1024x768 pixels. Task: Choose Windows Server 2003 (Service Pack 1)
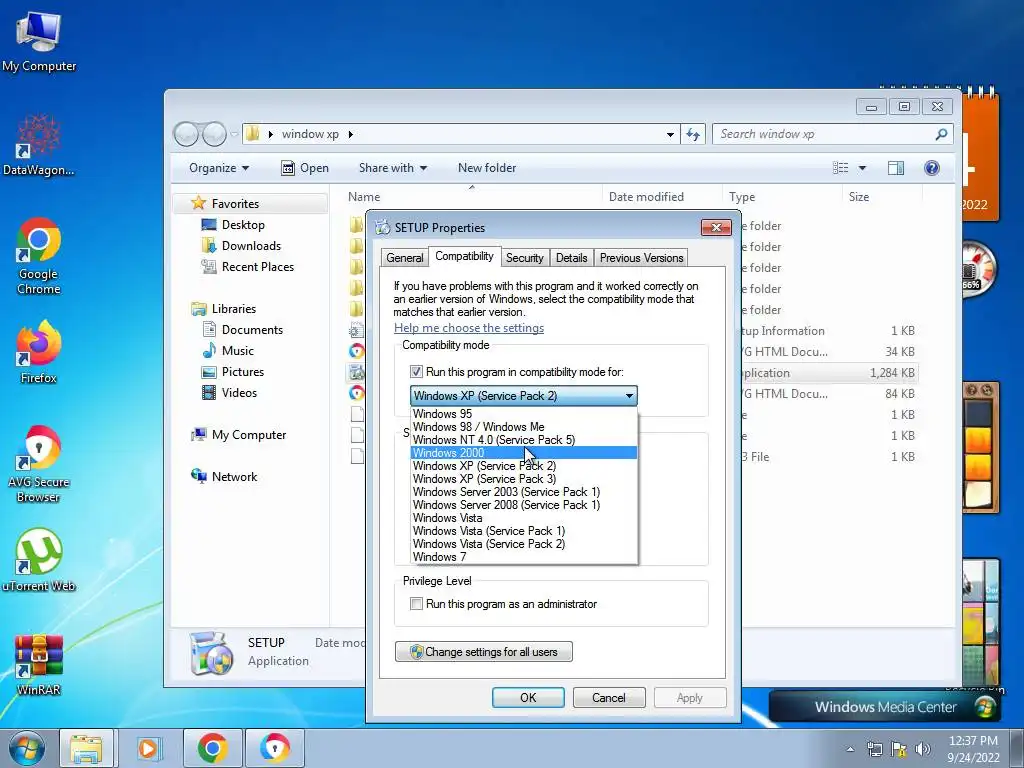pos(524,492)
